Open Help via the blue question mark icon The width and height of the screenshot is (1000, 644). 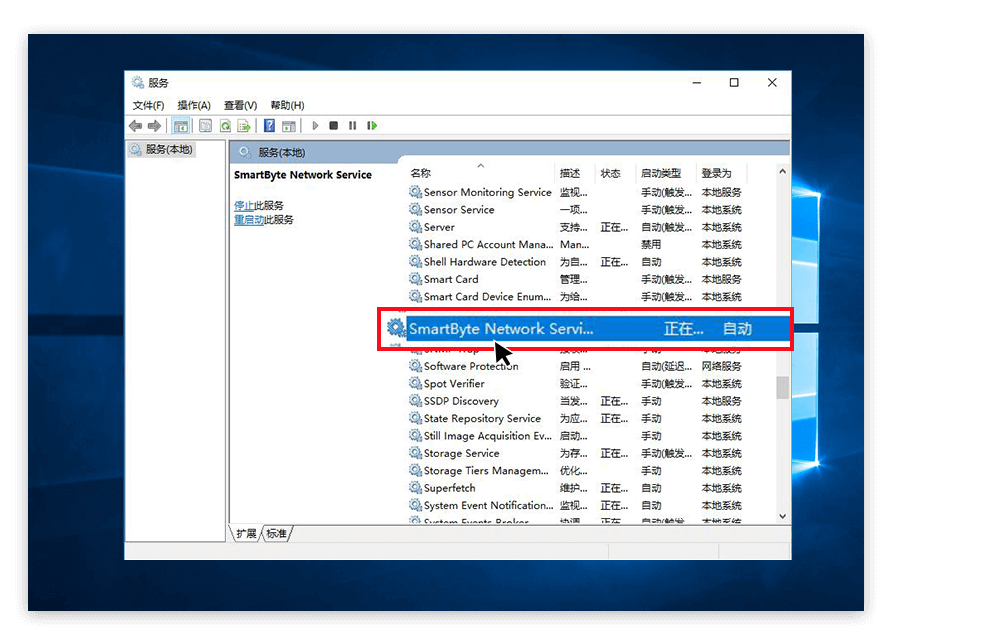tap(268, 125)
